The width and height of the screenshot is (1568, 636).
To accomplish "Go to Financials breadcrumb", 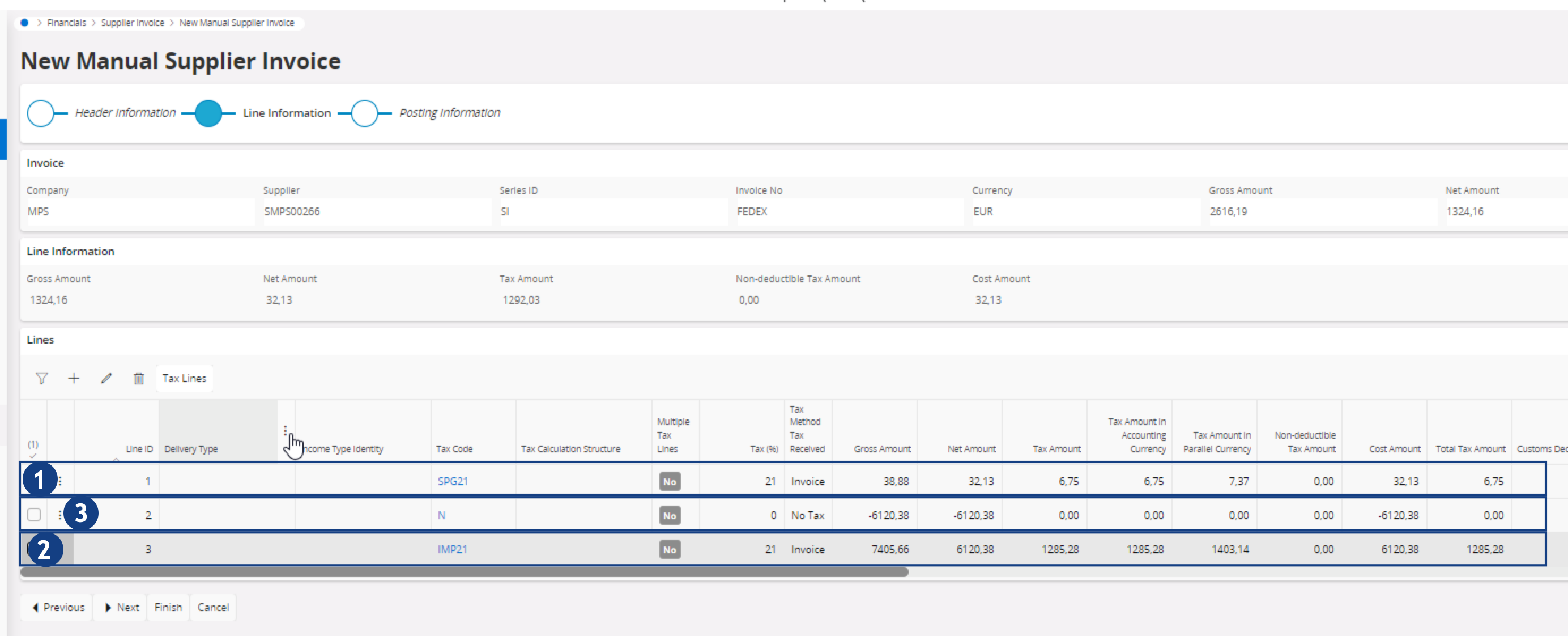I will click(x=66, y=23).
